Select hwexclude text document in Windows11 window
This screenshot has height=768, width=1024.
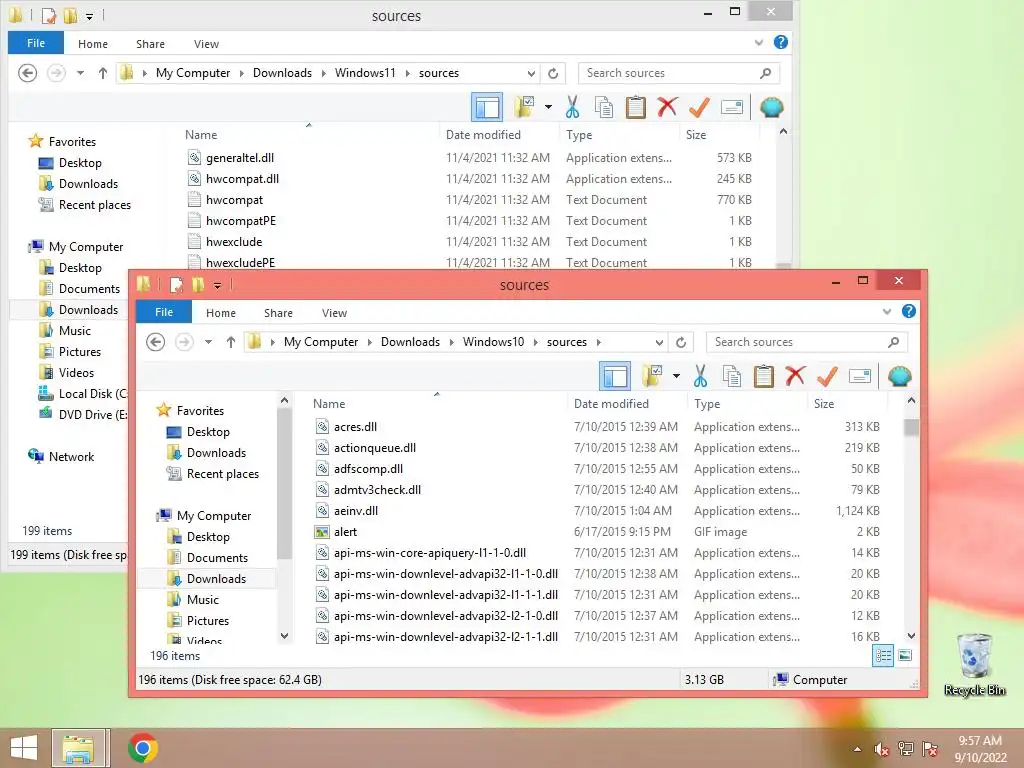[x=234, y=242]
